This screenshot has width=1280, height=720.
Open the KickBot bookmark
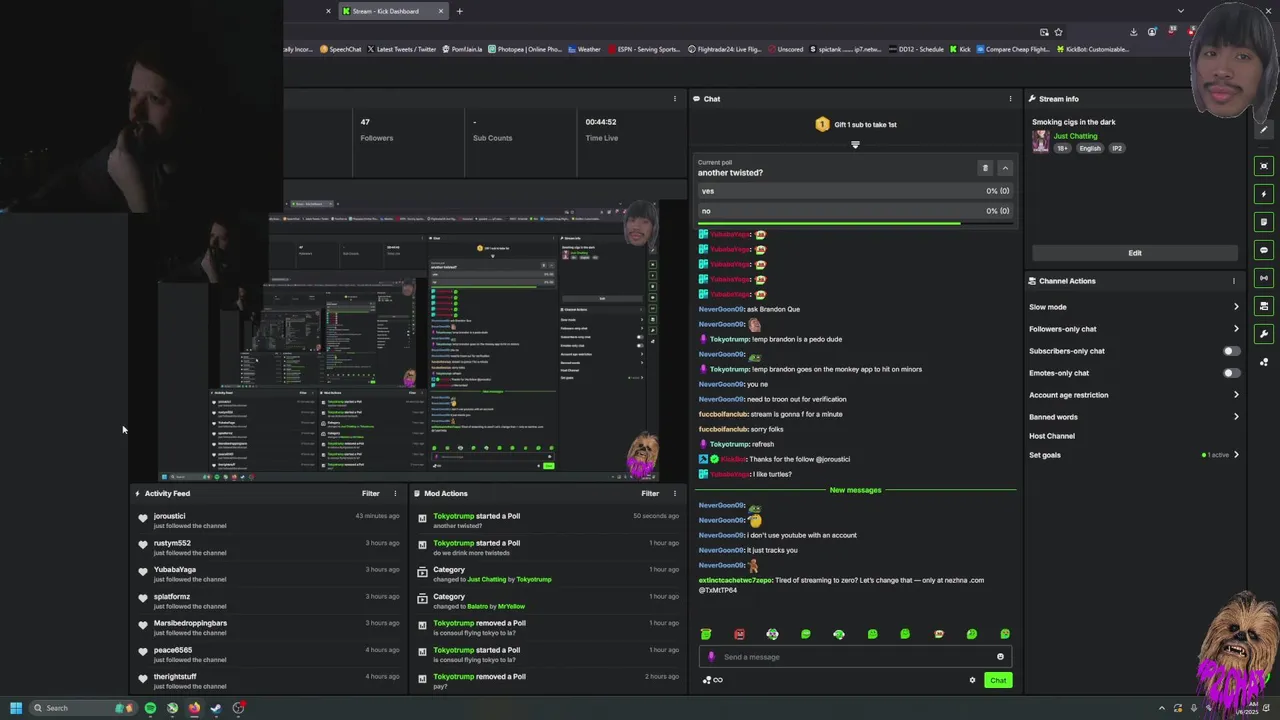point(1092,49)
